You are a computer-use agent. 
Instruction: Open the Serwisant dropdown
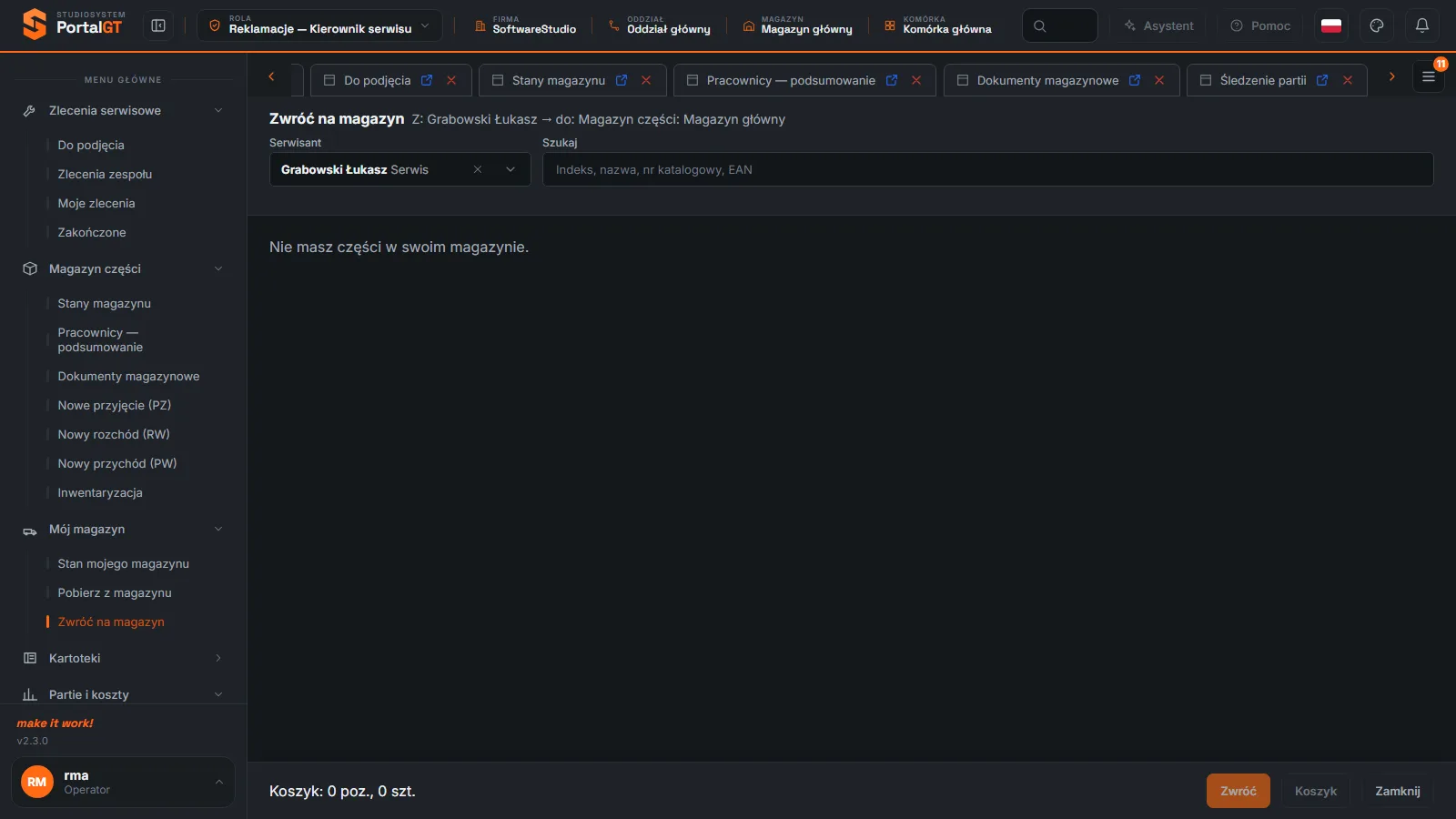coord(511,169)
